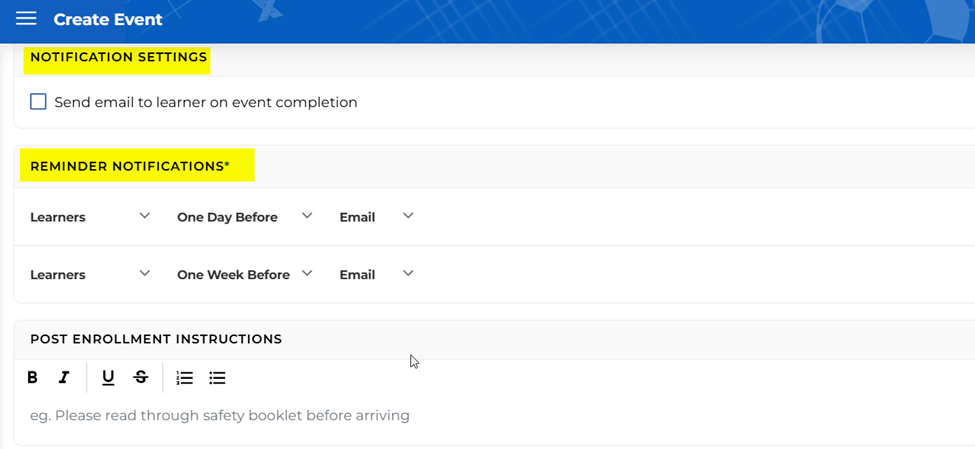Click the 'Send email to learner' label text
Screen dimensions: 975x449
point(205,102)
